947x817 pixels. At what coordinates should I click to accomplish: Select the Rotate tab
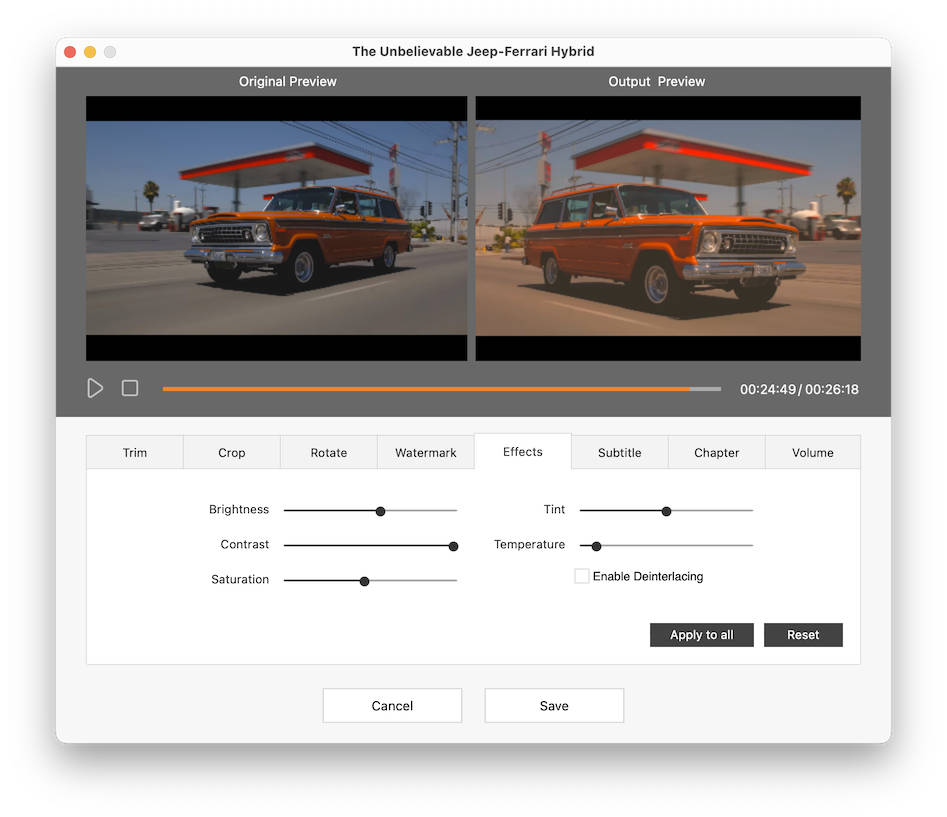pyautogui.click(x=329, y=453)
